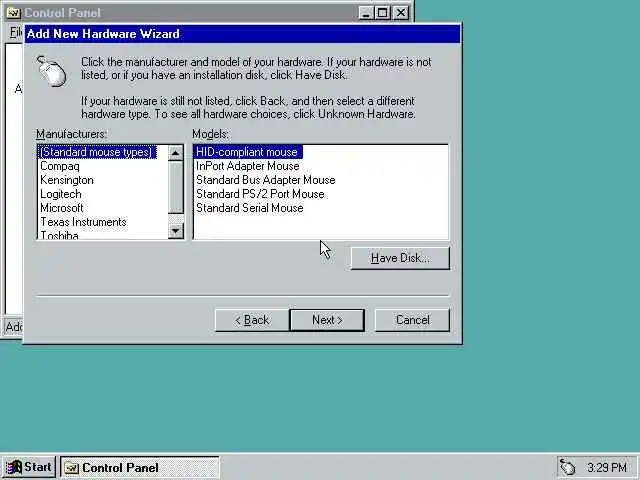Click the Manufacturers scrollbar thumb

click(x=176, y=187)
